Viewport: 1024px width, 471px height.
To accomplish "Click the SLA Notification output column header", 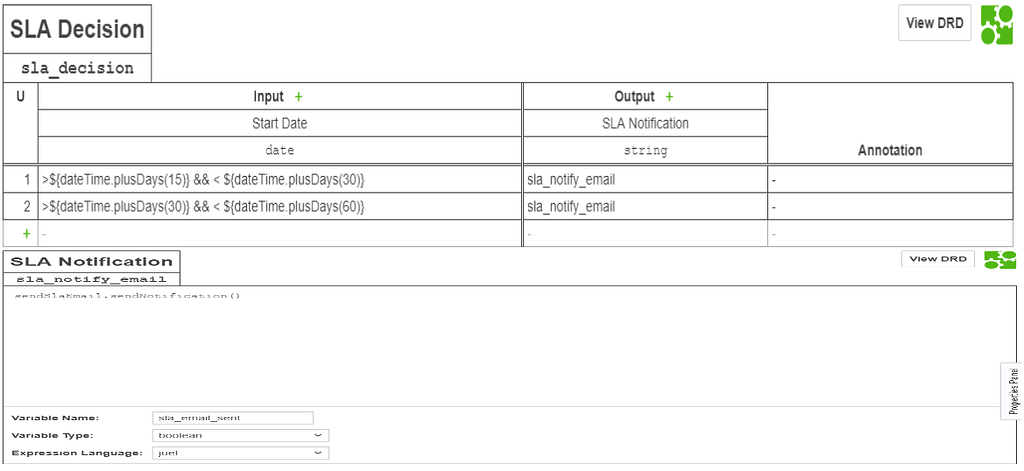I will pyautogui.click(x=644, y=124).
